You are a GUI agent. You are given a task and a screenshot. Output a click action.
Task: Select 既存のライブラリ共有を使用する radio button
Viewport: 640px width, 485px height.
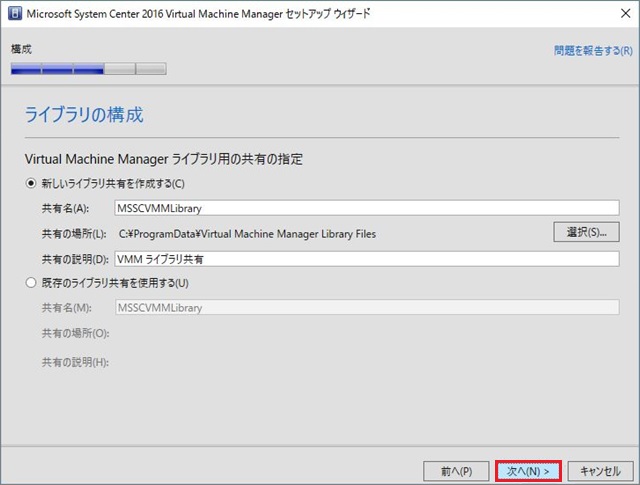pyautogui.click(x=31, y=283)
